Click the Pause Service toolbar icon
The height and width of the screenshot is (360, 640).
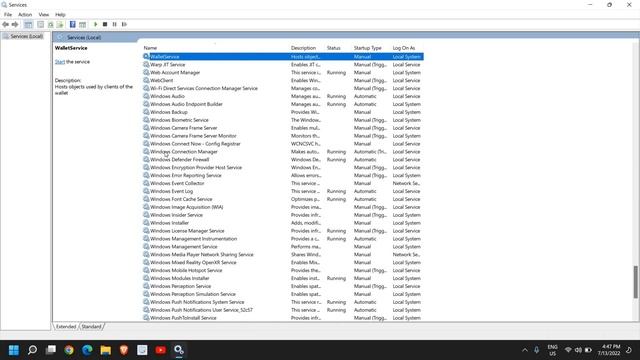coord(115,24)
